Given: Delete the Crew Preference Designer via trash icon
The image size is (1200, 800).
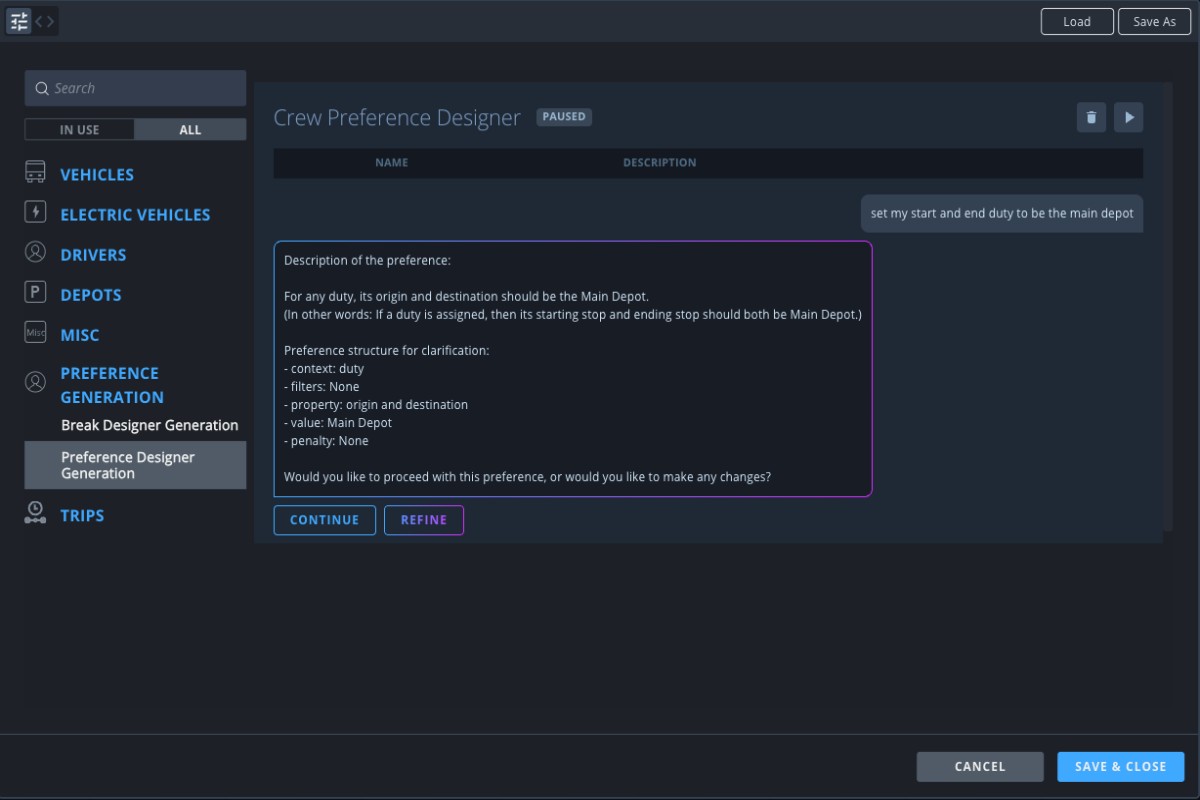Looking at the screenshot, I should (x=1090, y=117).
